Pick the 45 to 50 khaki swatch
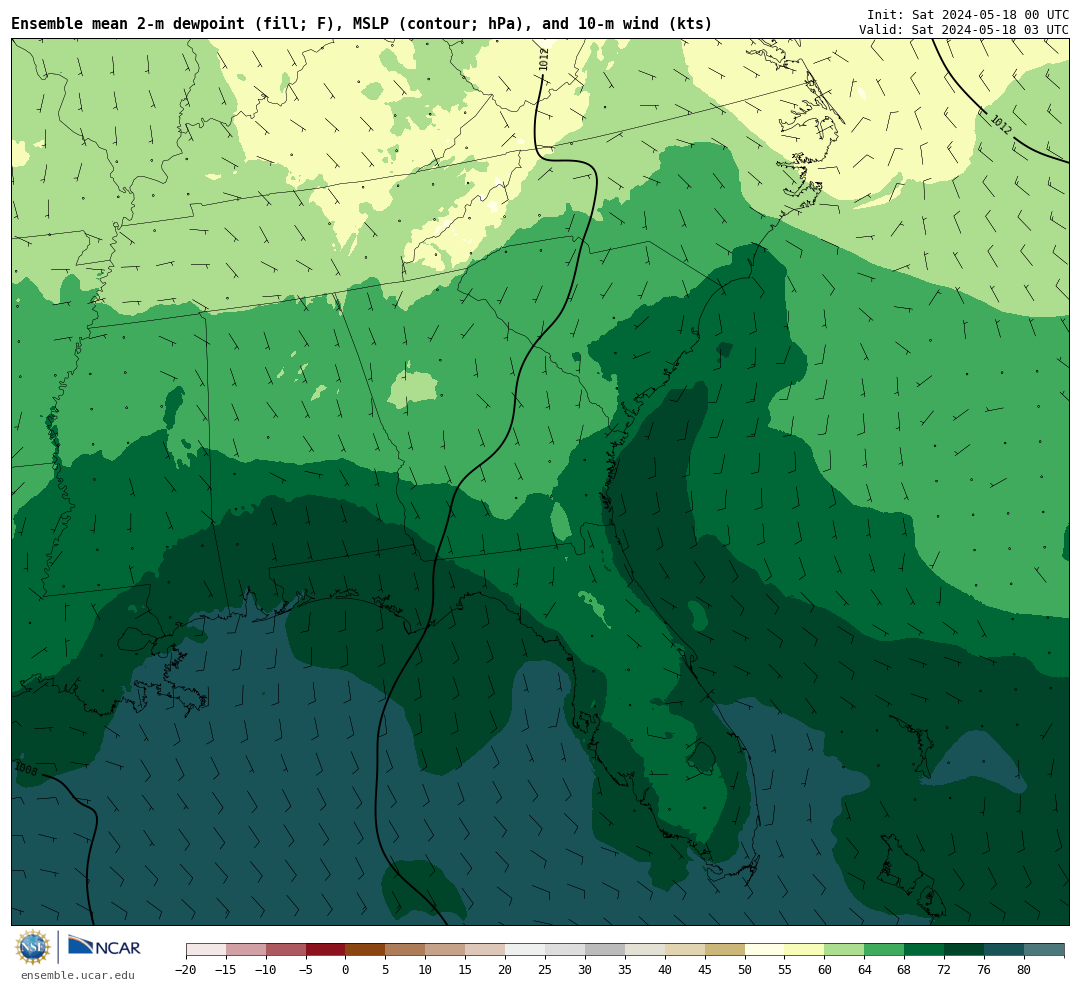The width and height of the screenshot is (1080, 988). pos(725,950)
